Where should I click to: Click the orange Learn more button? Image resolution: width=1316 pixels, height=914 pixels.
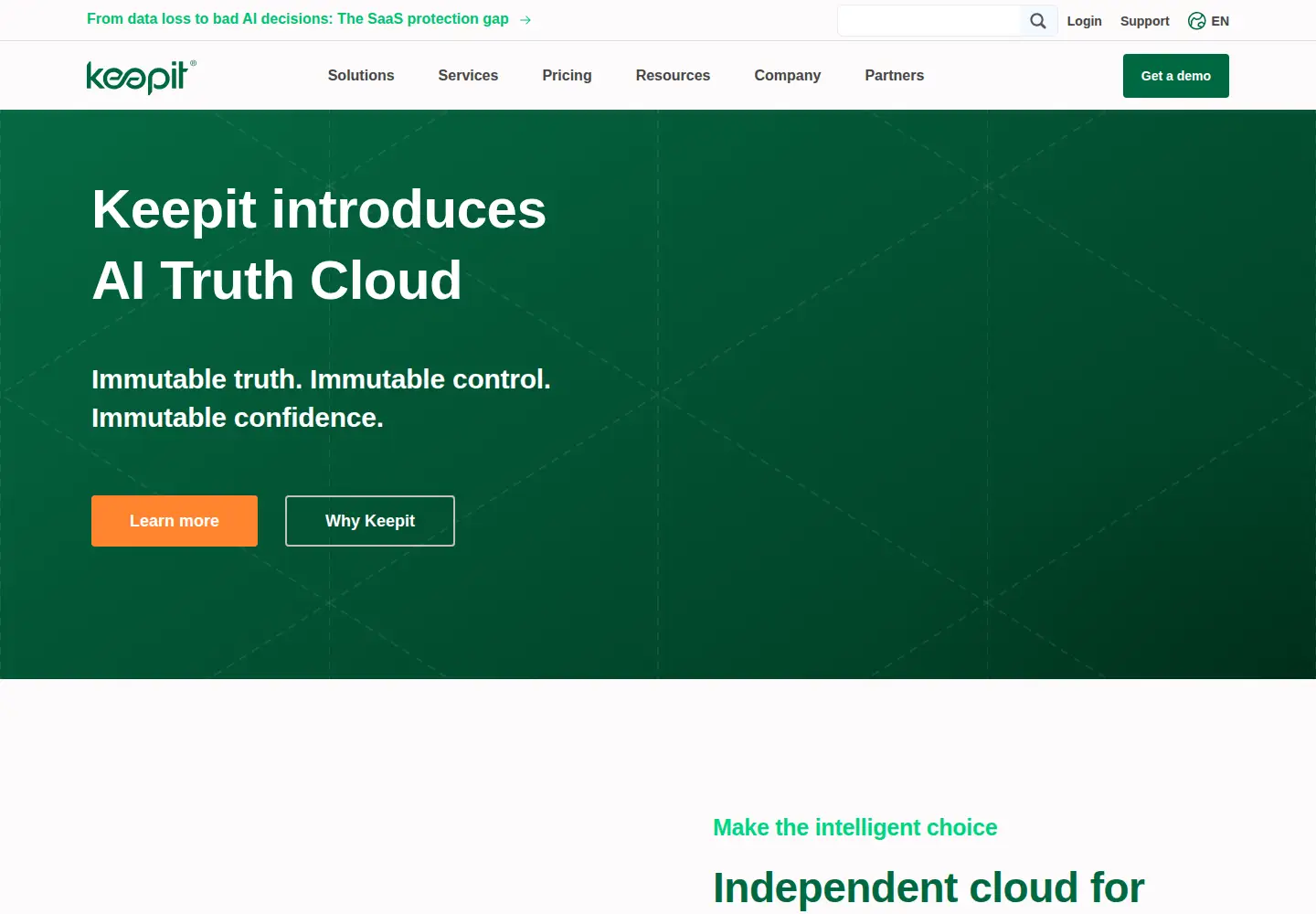point(175,521)
